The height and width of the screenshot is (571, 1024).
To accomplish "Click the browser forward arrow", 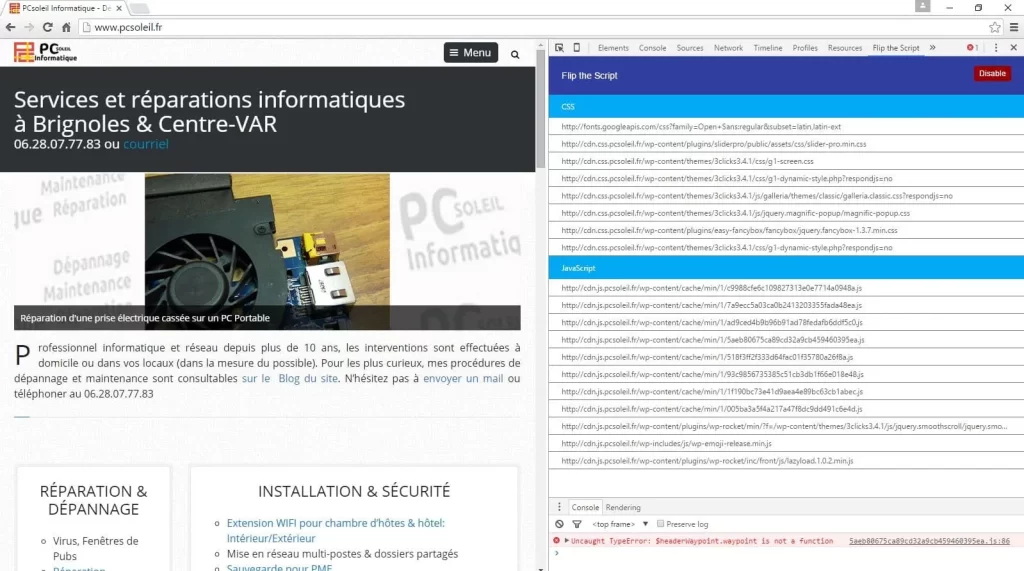I will [x=29, y=27].
